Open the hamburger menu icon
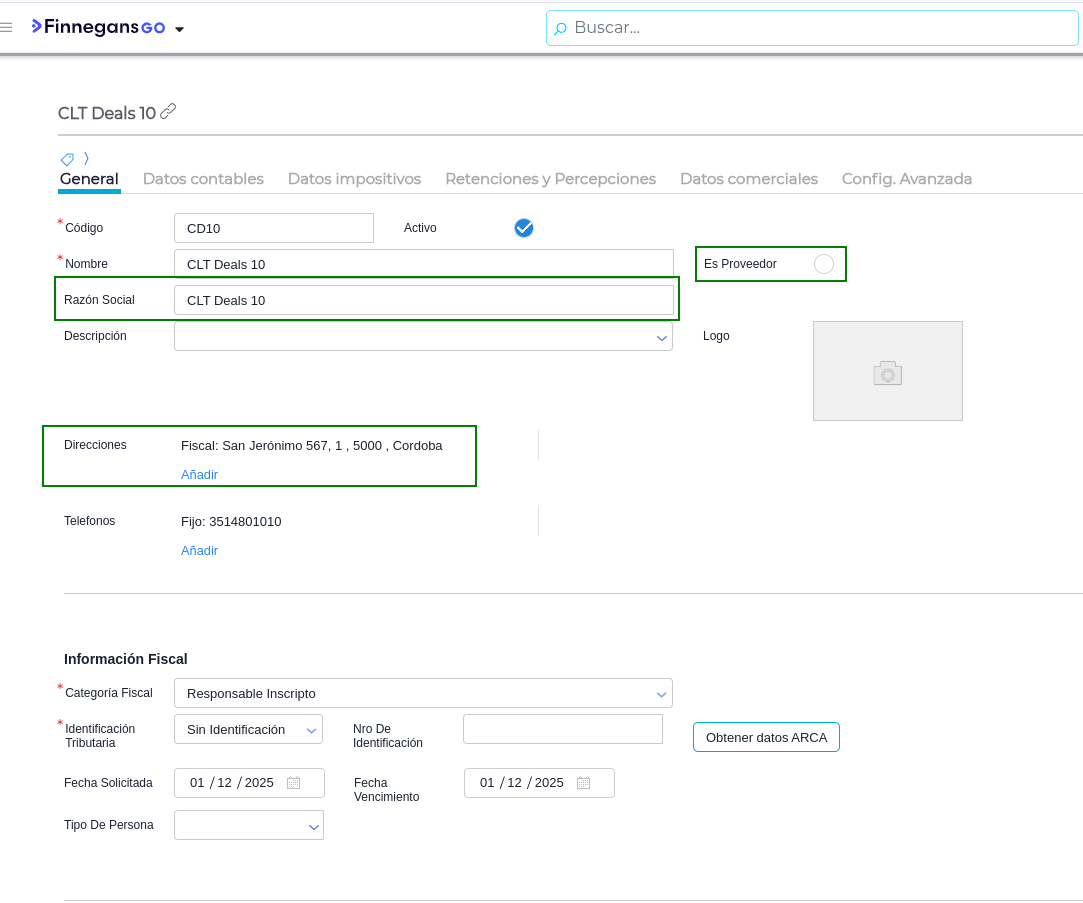The width and height of the screenshot is (1083, 903). (x=7, y=28)
